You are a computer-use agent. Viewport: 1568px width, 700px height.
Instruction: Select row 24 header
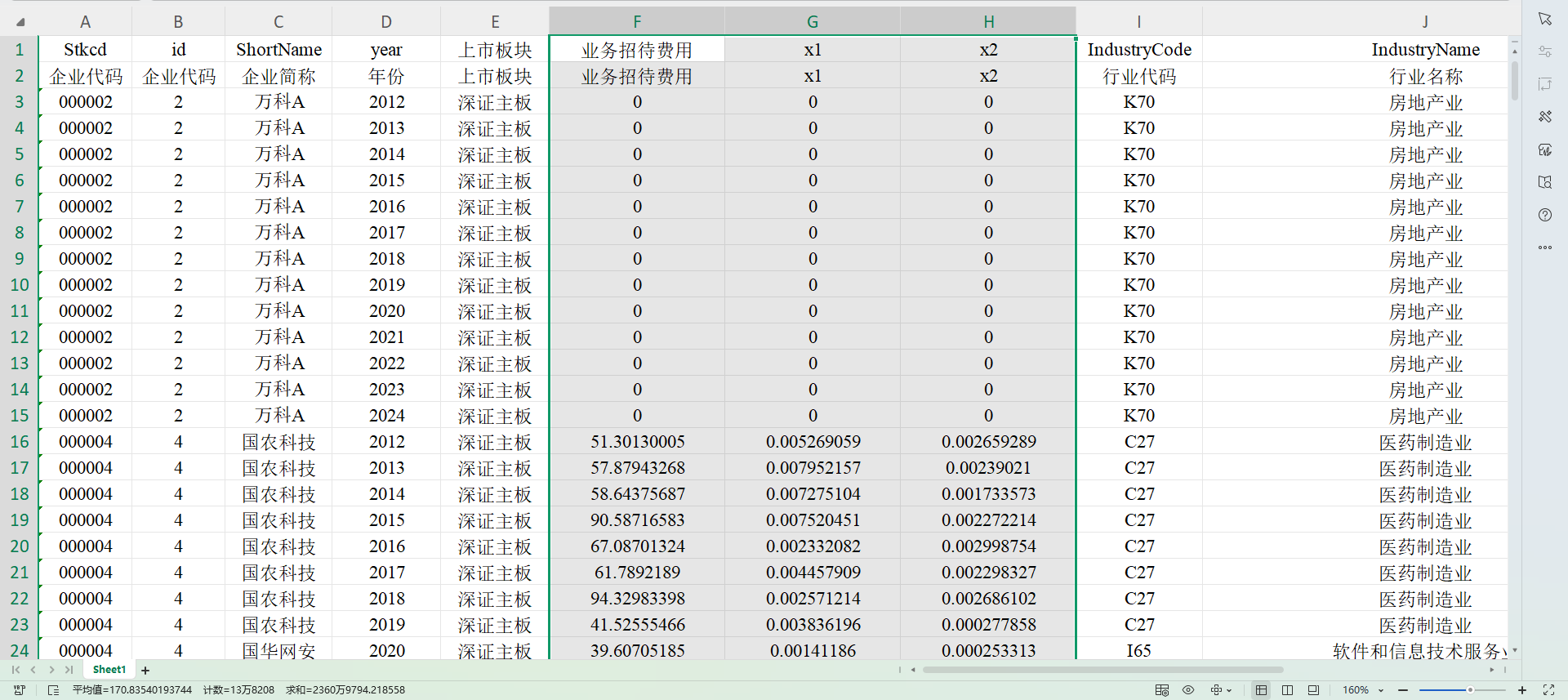(x=20, y=650)
